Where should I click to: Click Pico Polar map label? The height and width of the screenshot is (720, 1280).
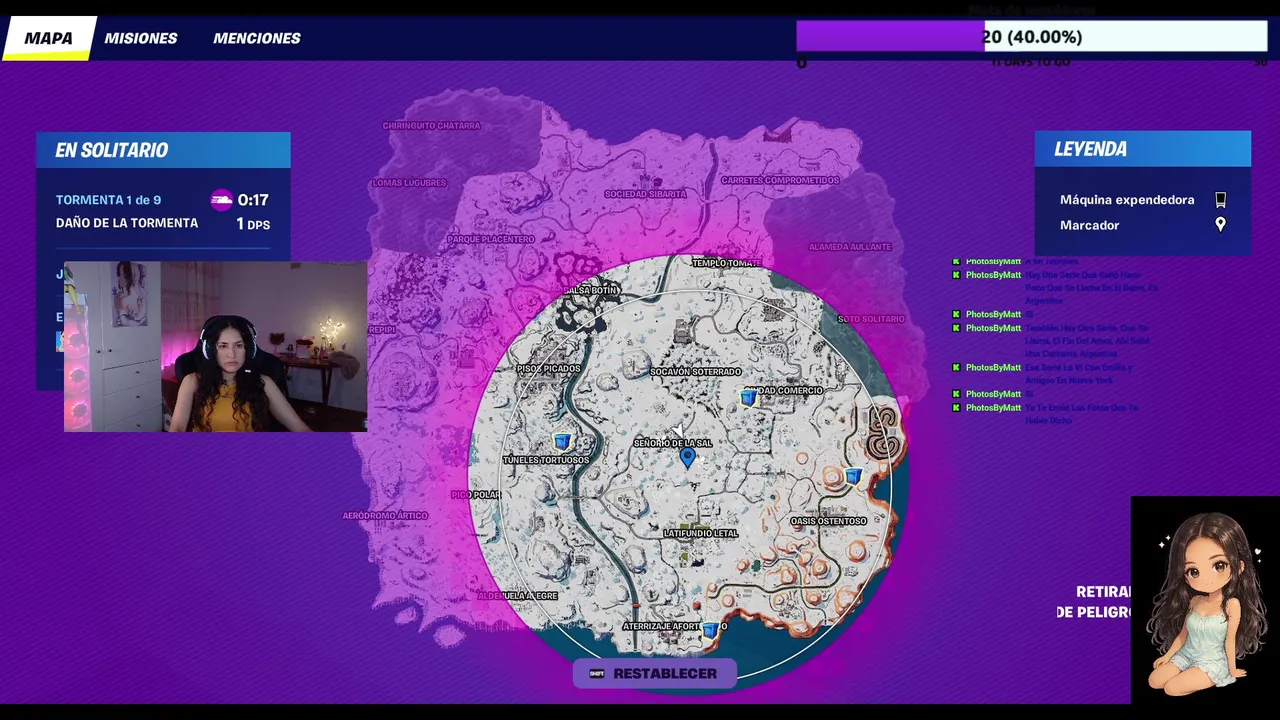(475, 495)
